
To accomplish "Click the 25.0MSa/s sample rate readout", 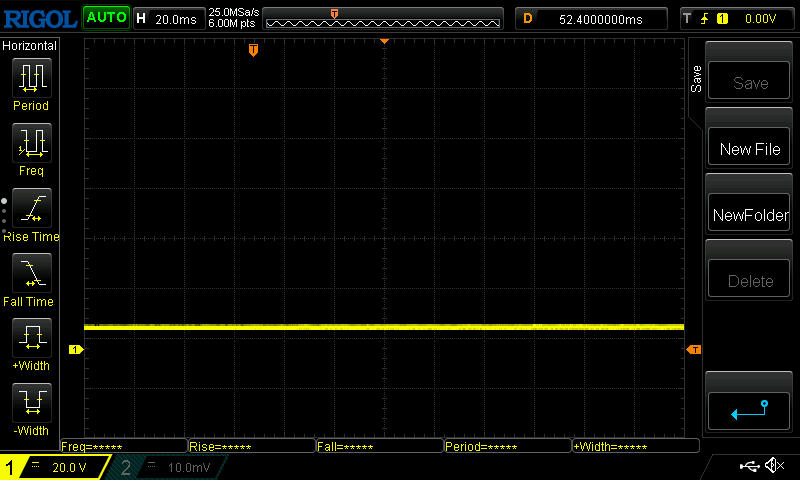I will coord(234,12).
